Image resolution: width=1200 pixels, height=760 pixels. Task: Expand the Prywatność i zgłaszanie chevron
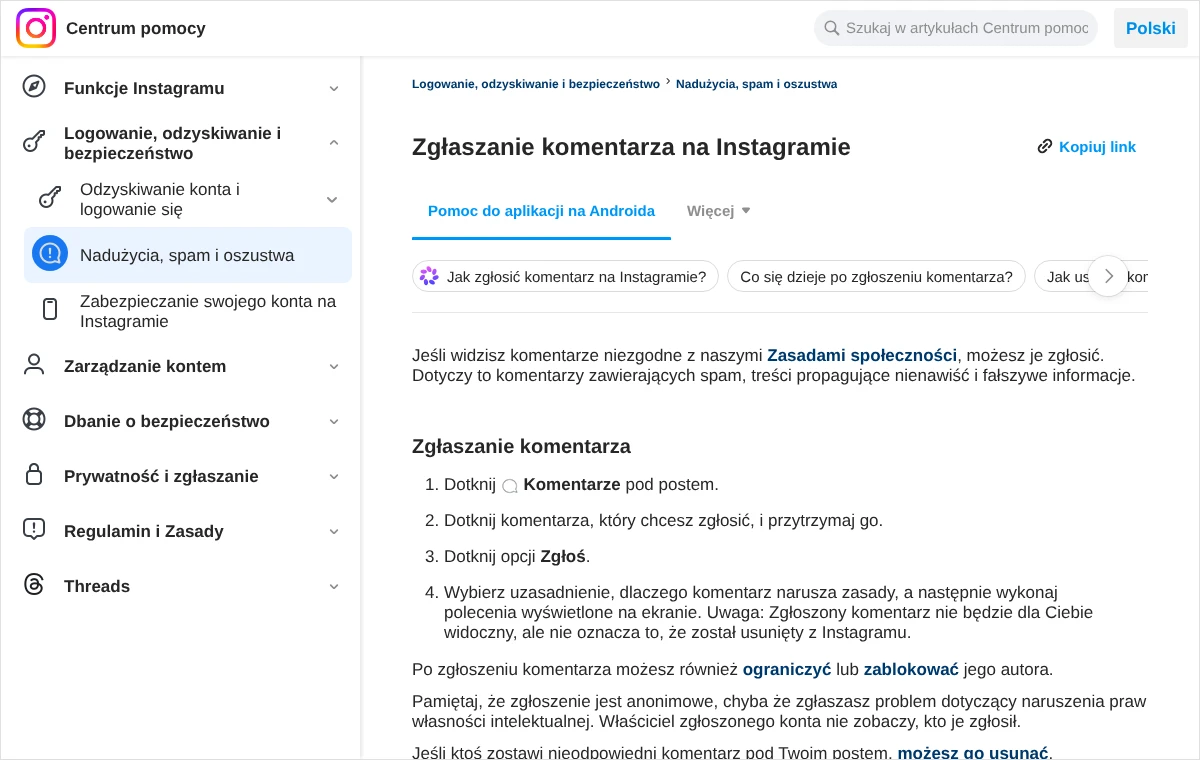[x=334, y=476]
